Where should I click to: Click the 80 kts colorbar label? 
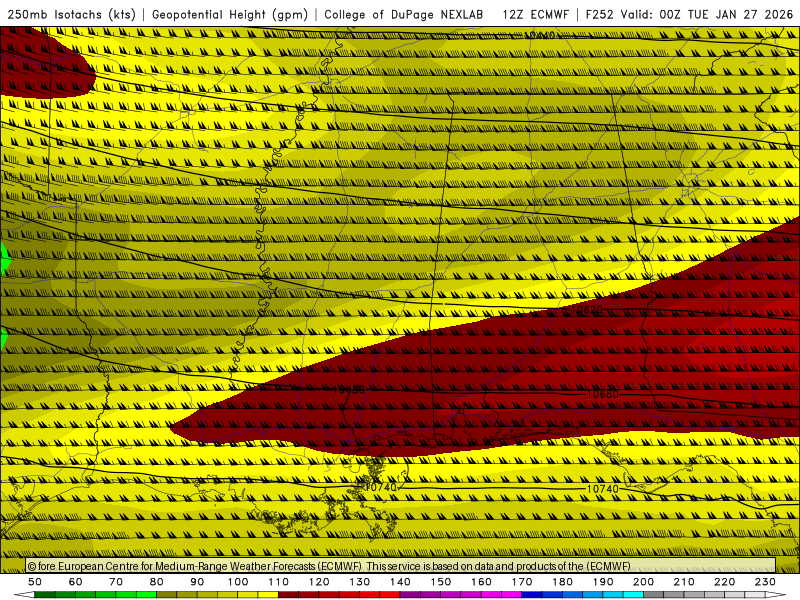(x=157, y=582)
